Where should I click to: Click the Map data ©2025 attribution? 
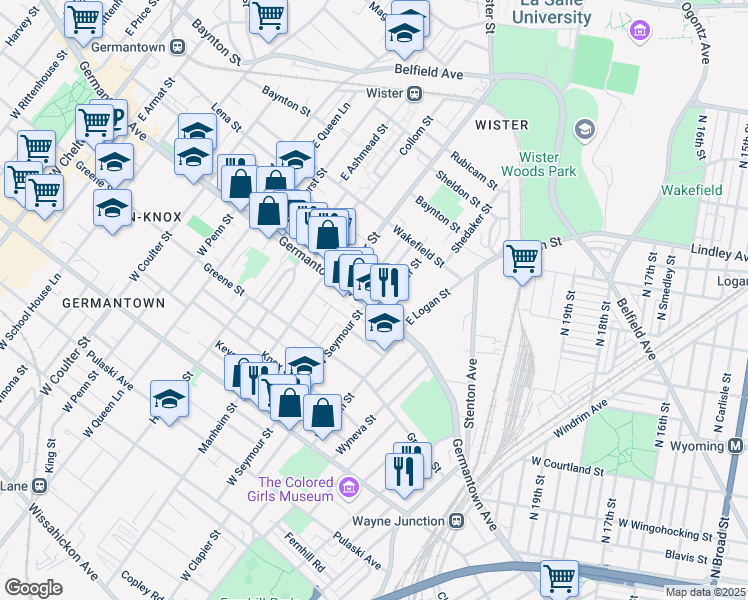pos(706,592)
